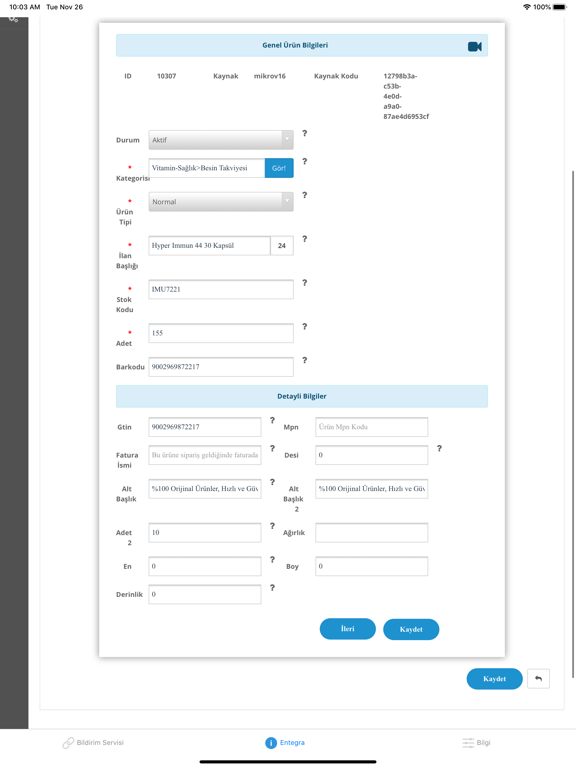Click the Kaydet button beside the undo arrow
576x768 pixels.
(495, 679)
